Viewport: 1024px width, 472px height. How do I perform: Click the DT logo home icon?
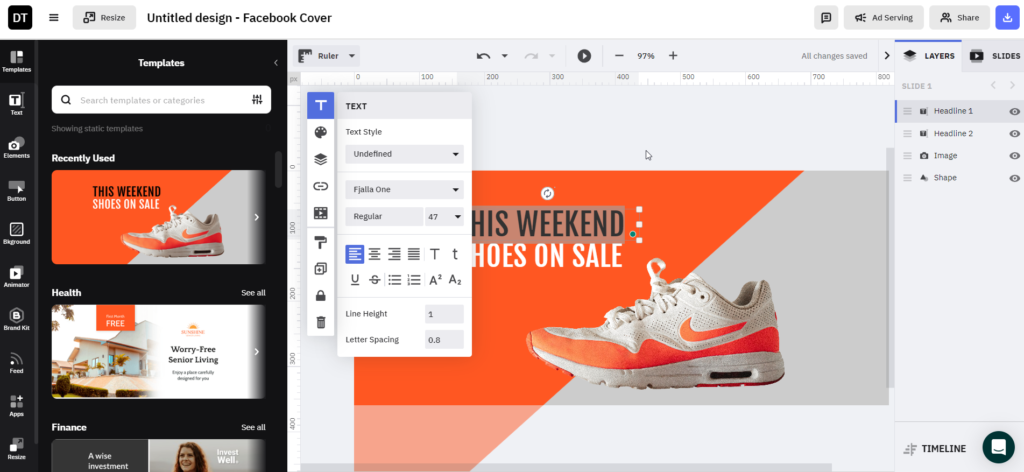tap(20, 18)
